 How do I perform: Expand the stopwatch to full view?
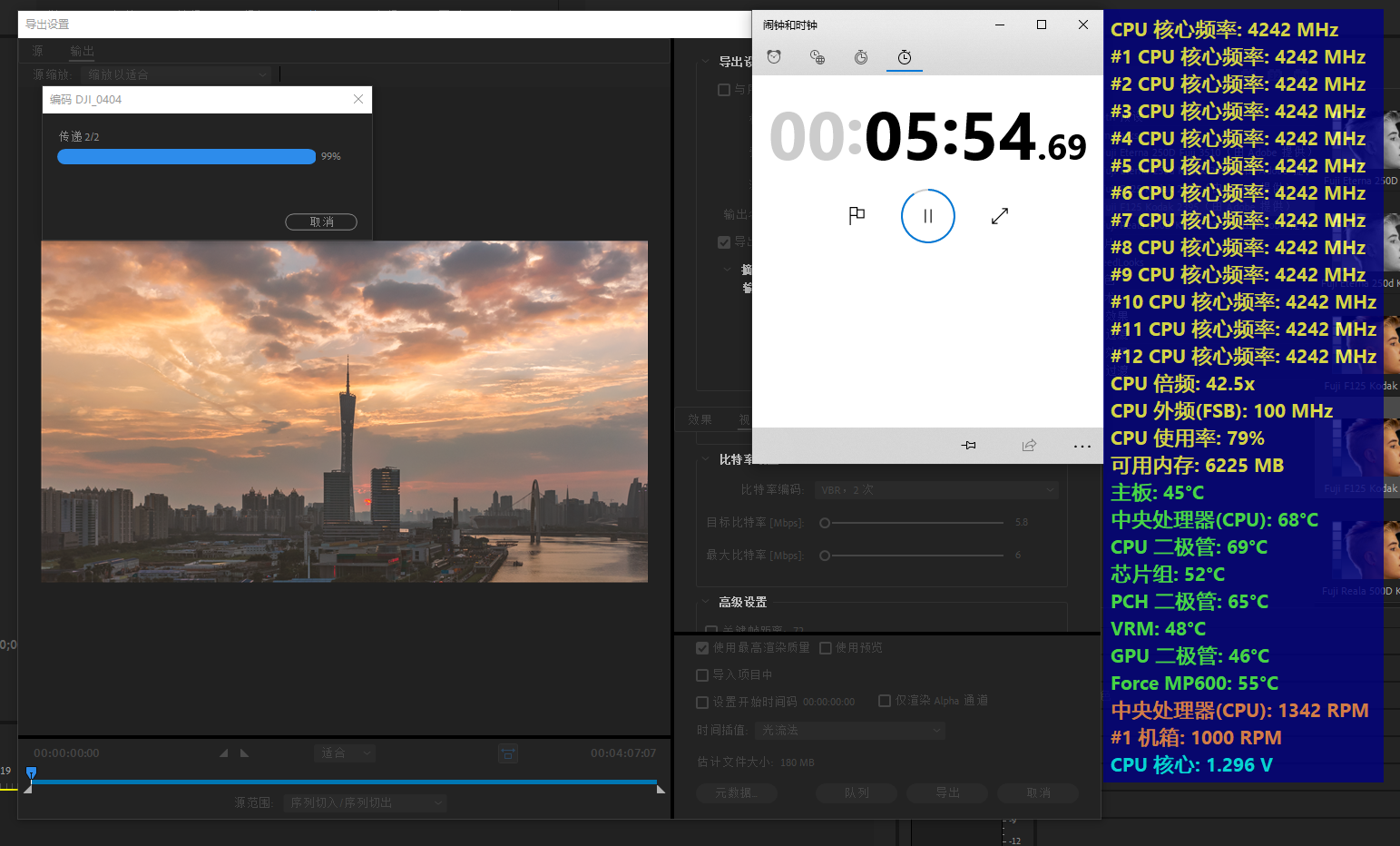pos(1000,216)
